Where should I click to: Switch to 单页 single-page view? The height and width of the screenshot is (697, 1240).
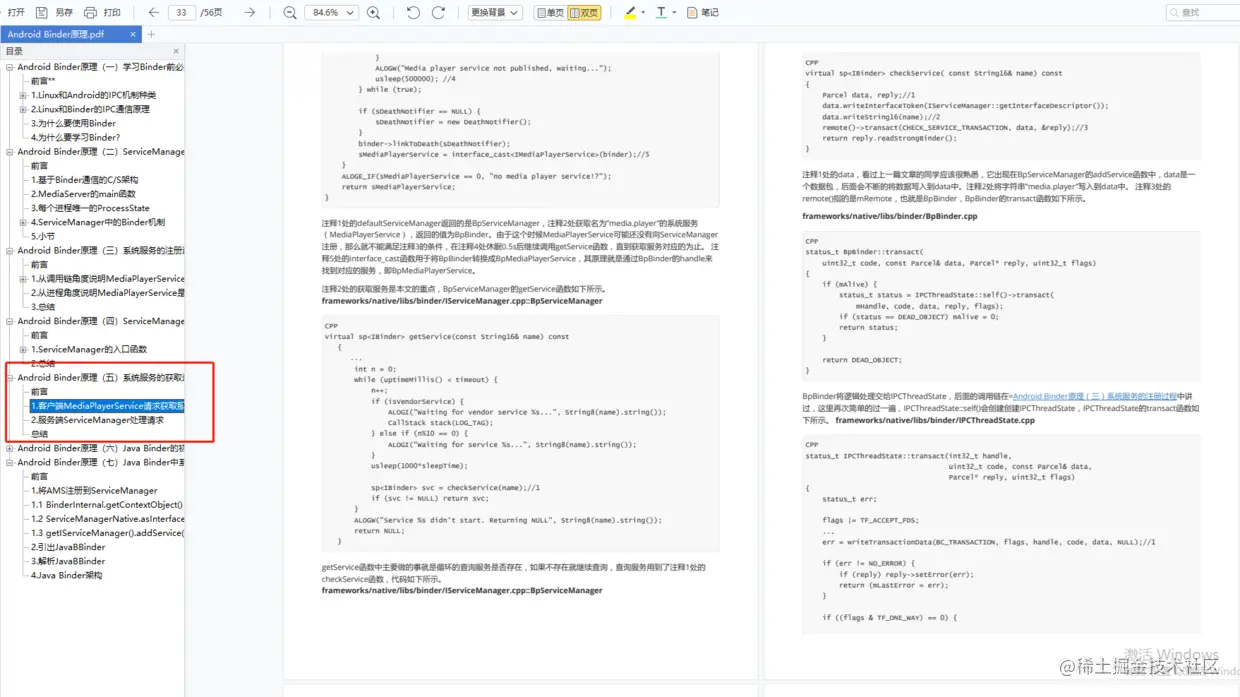(550, 13)
